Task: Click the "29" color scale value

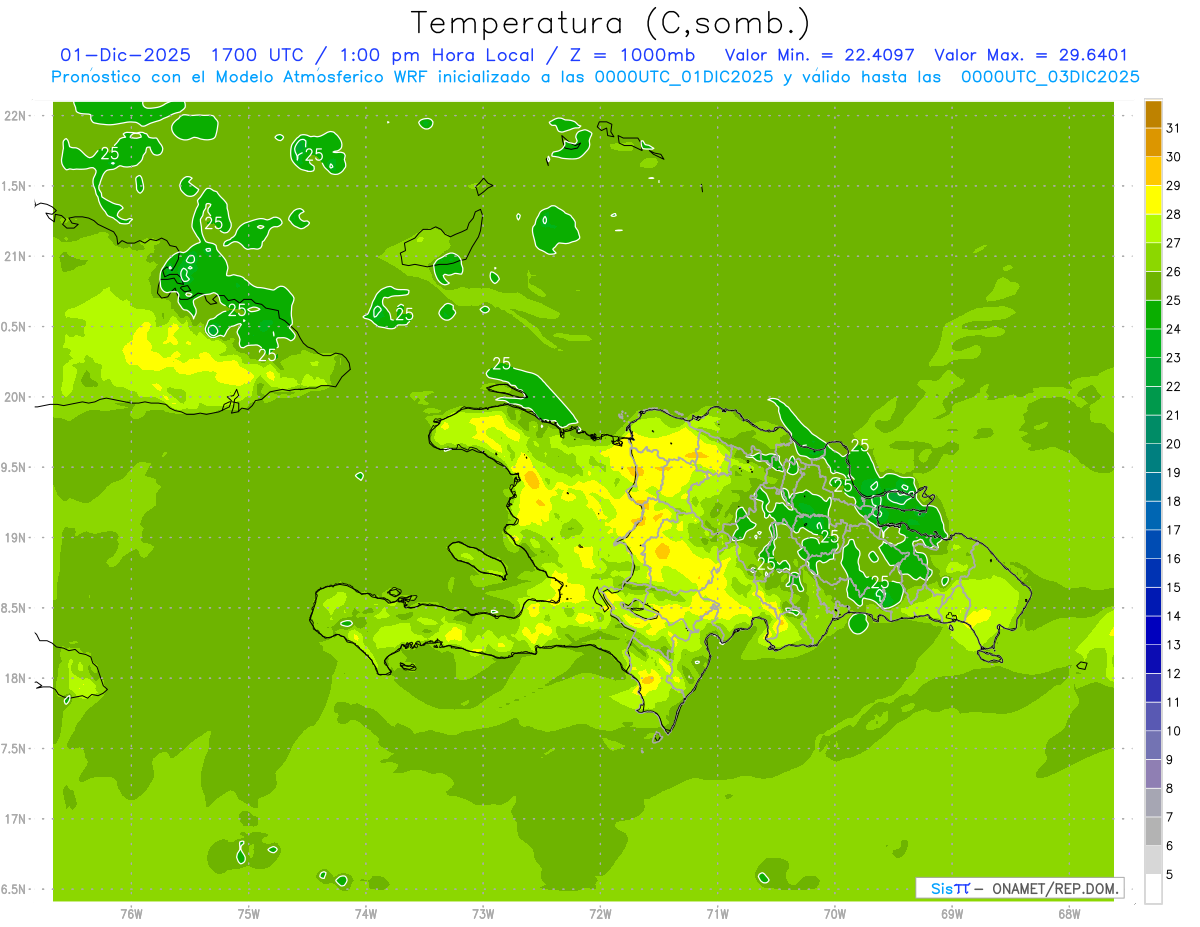Action: 1174,185
